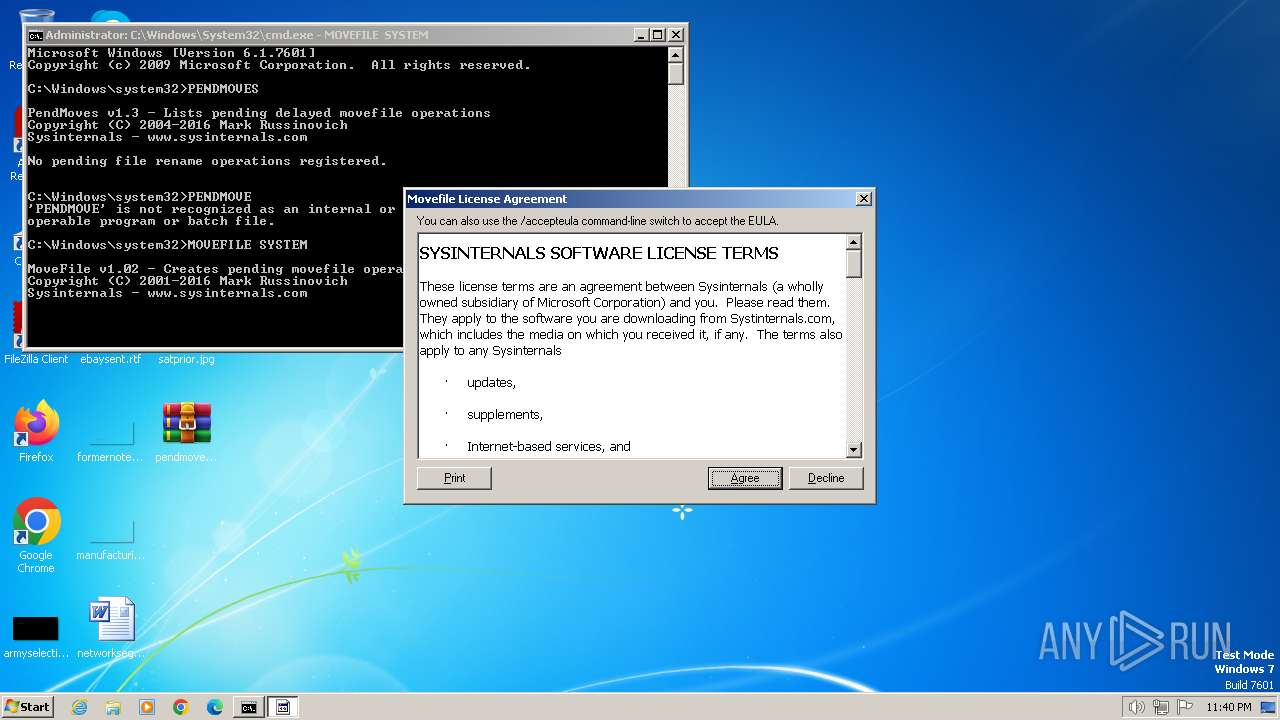Click the 'supplements,' bullet line
The image size is (1280, 720).
click(504, 415)
